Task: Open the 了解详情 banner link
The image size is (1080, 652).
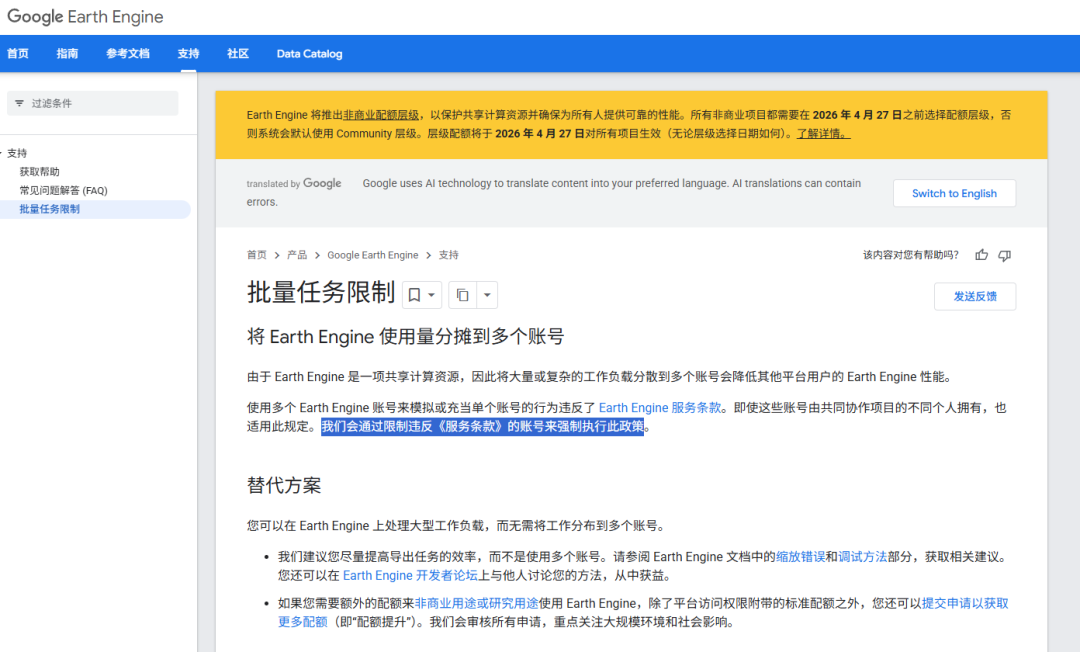Action: click(x=823, y=134)
